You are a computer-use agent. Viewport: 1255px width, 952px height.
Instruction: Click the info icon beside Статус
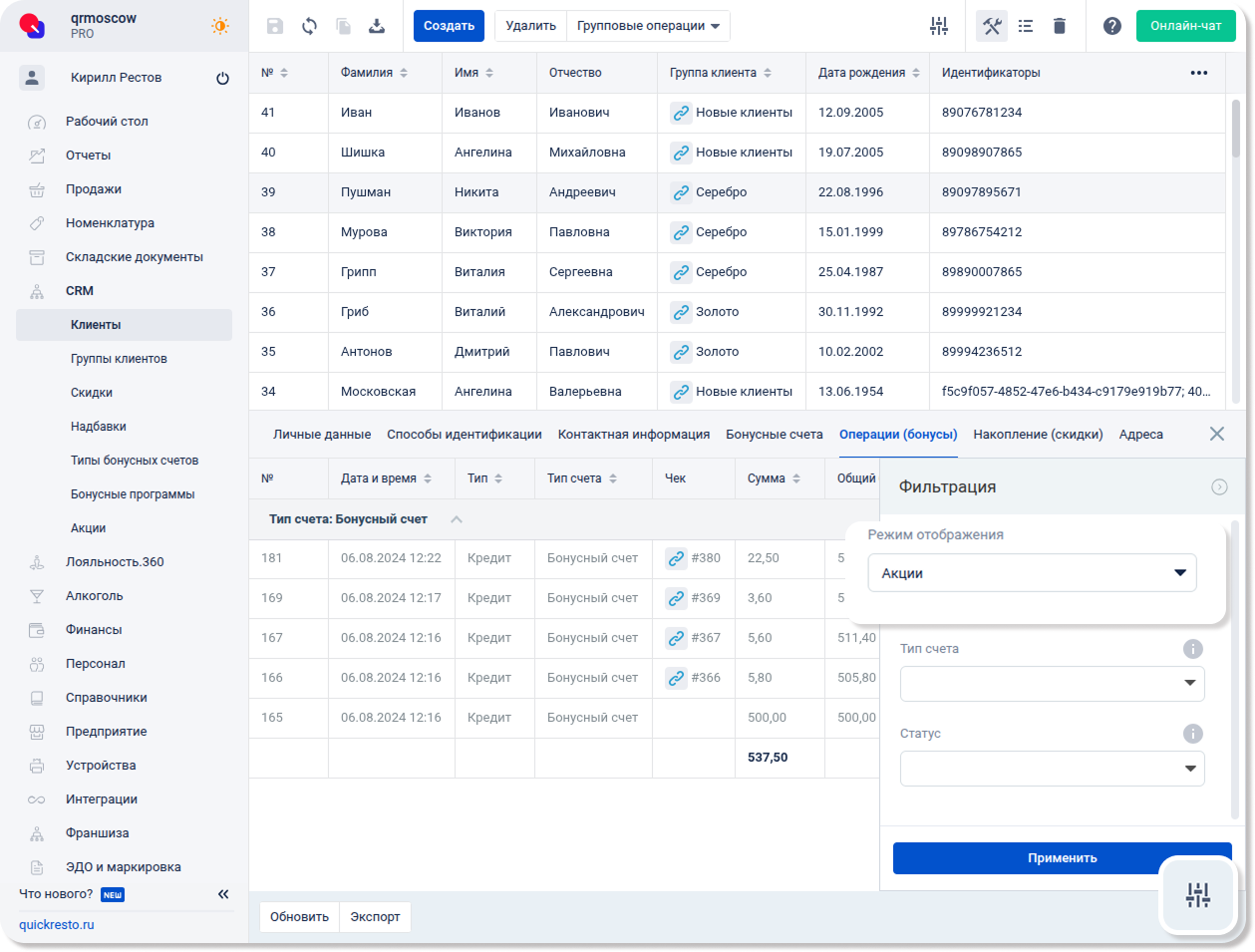1192,734
